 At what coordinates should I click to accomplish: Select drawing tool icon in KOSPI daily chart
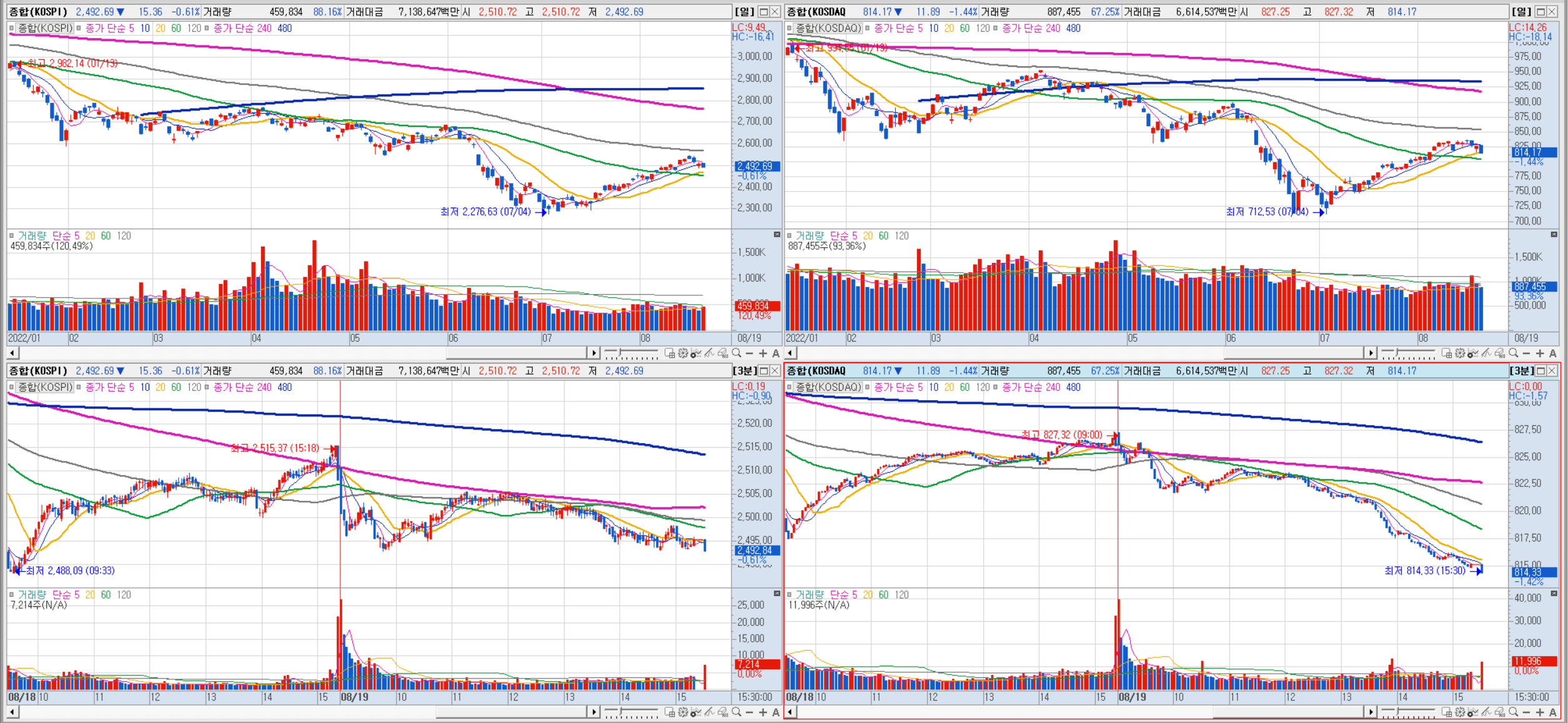[709, 353]
